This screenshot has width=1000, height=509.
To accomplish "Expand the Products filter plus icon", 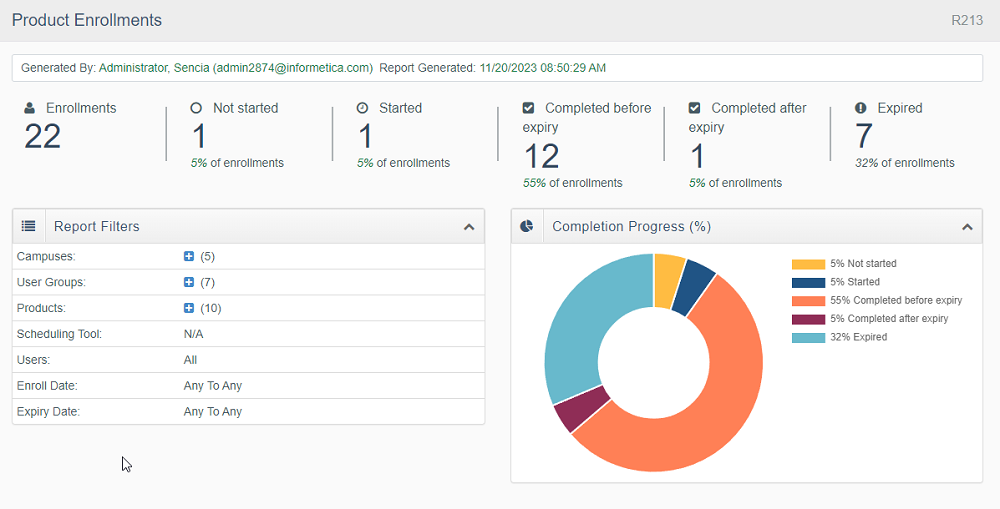I will point(189,308).
